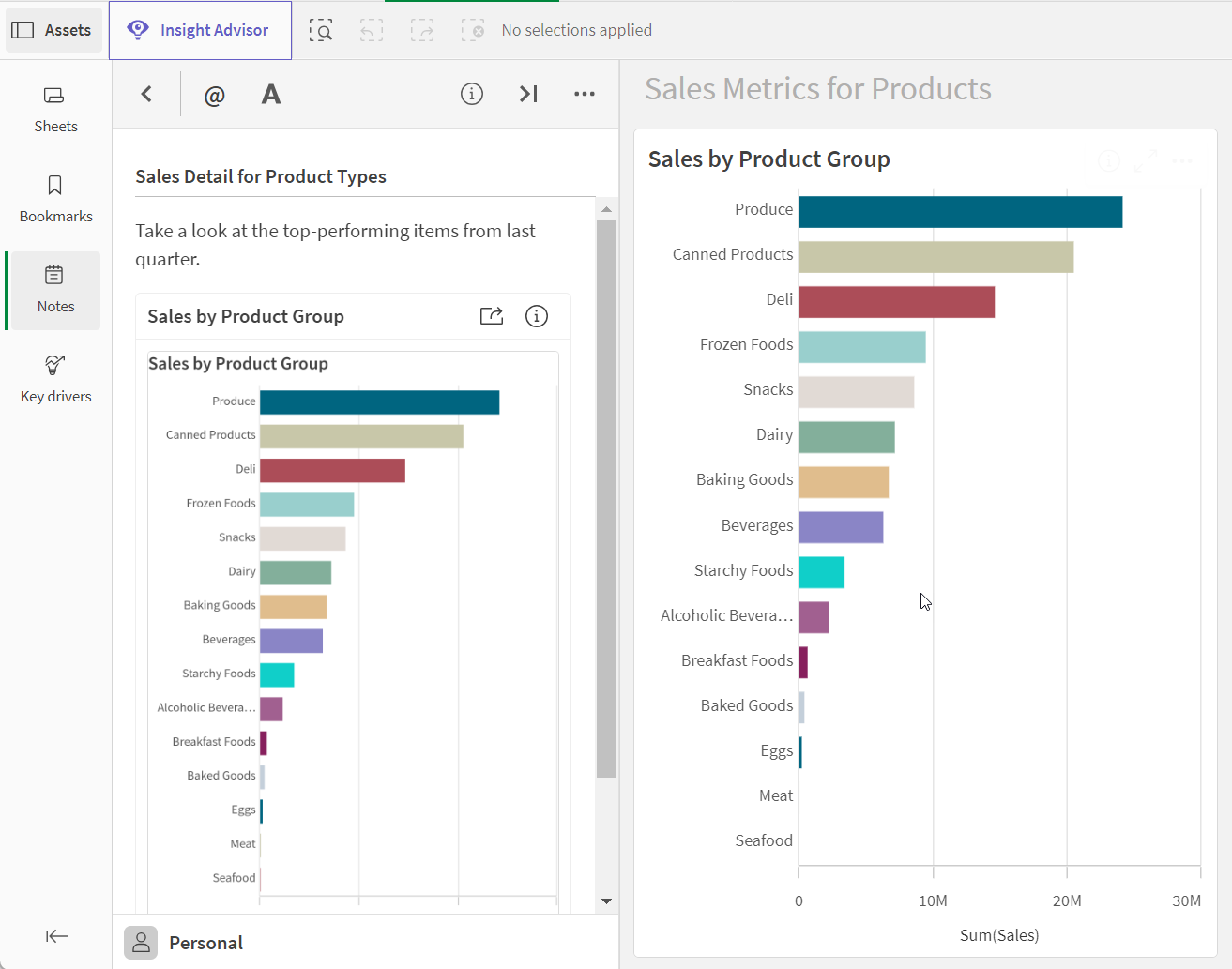Image resolution: width=1232 pixels, height=969 pixels.
Task: Select Deli bar in main chart
Action: point(896,302)
